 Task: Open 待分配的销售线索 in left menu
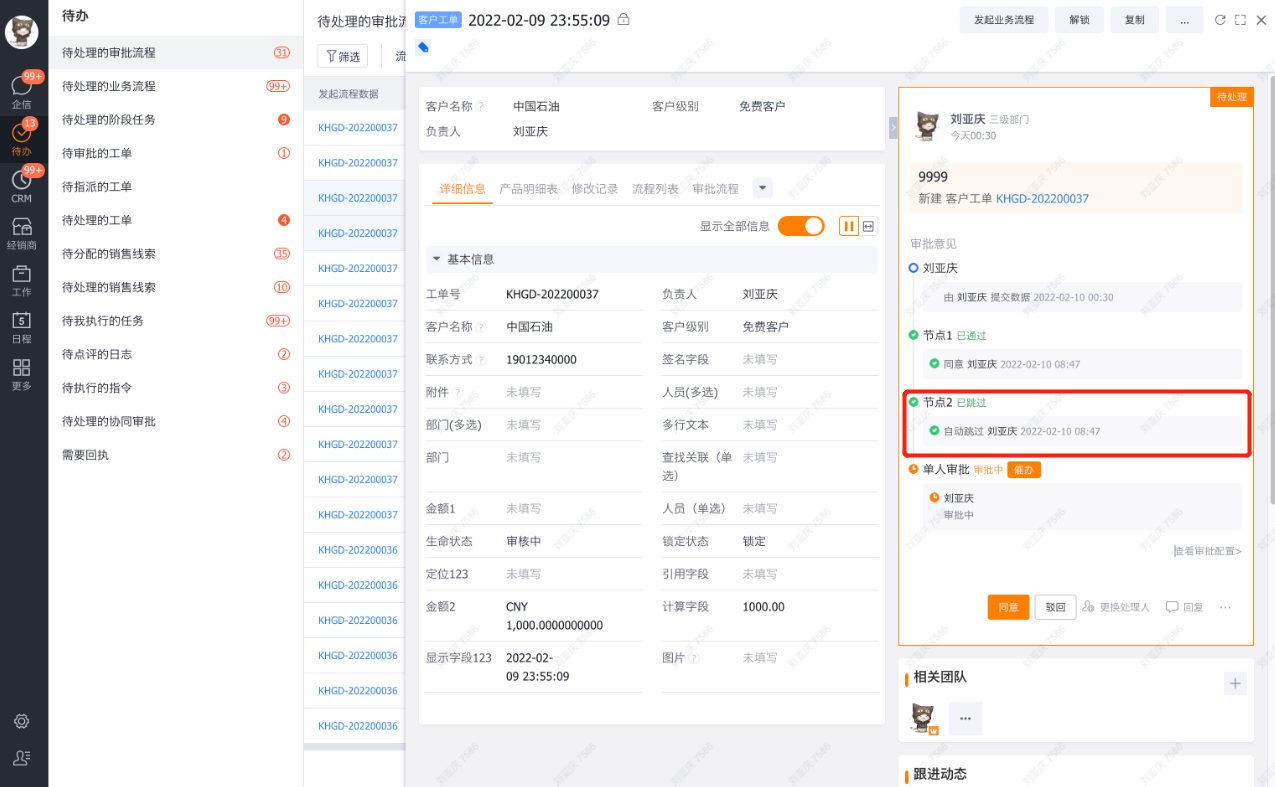176,254
